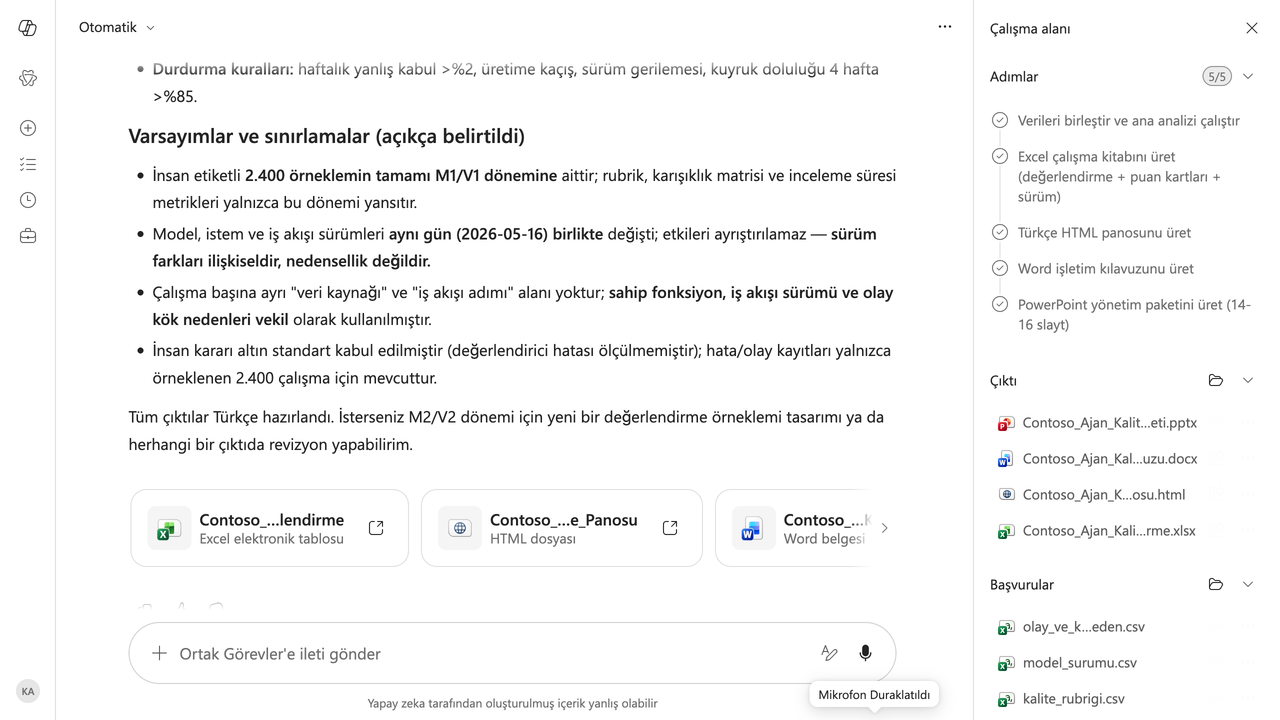Click the 5/5 steps progress badge
Image resolution: width=1280 pixels, height=720 pixels.
click(1216, 76)
